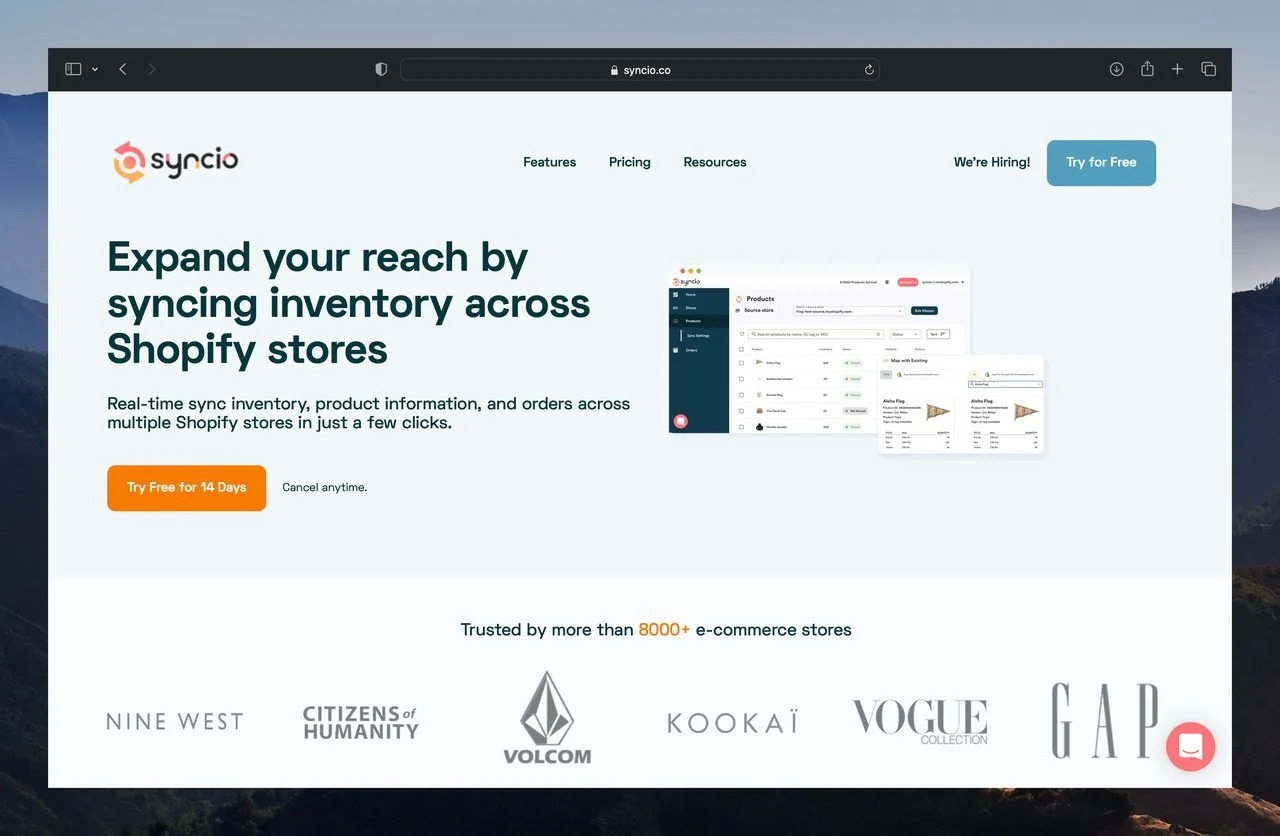The height and width of the screenshot is (836, 1280).
Task: Enable the select-all checkbox in the product list
Action: (741, 349)
